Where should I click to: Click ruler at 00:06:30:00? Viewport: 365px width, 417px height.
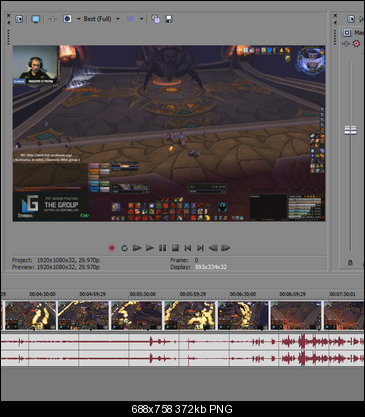243,294
